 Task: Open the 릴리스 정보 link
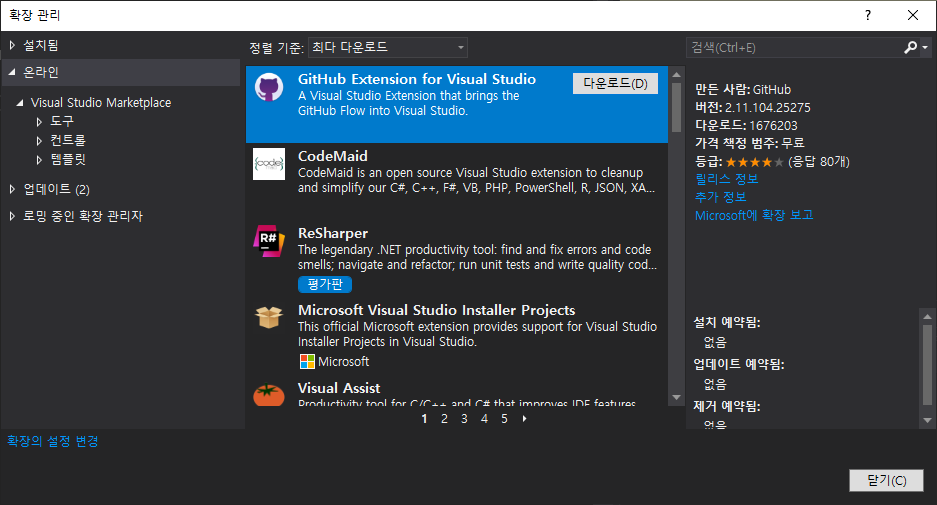tap(727, 179)
